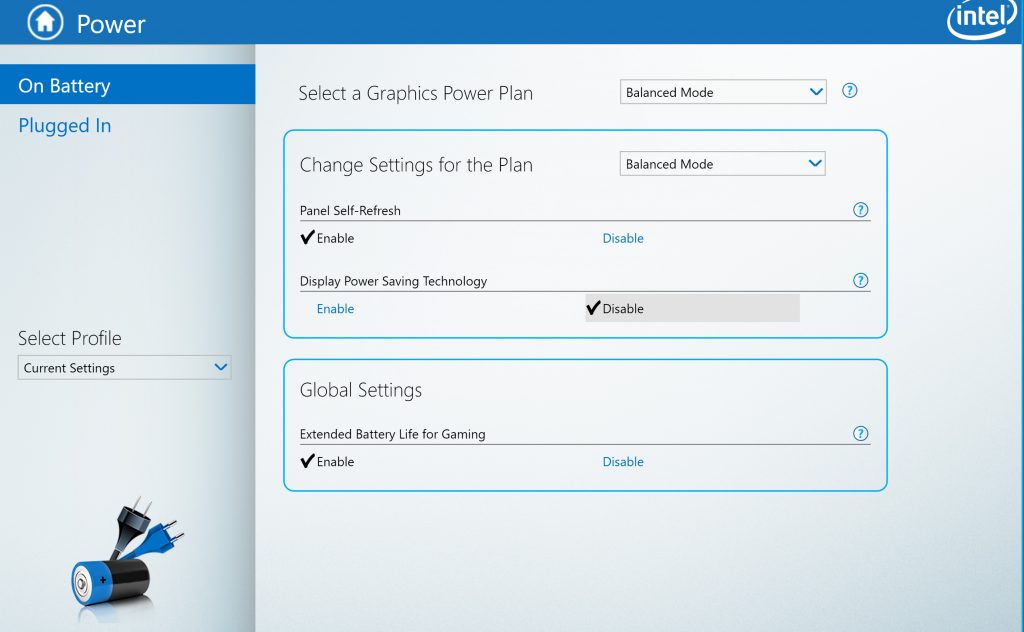The height and width of the screenshot is (632, 1024).
Task: Go back using the Home icon
Action: pyautogui.click(x=45, y=22)
